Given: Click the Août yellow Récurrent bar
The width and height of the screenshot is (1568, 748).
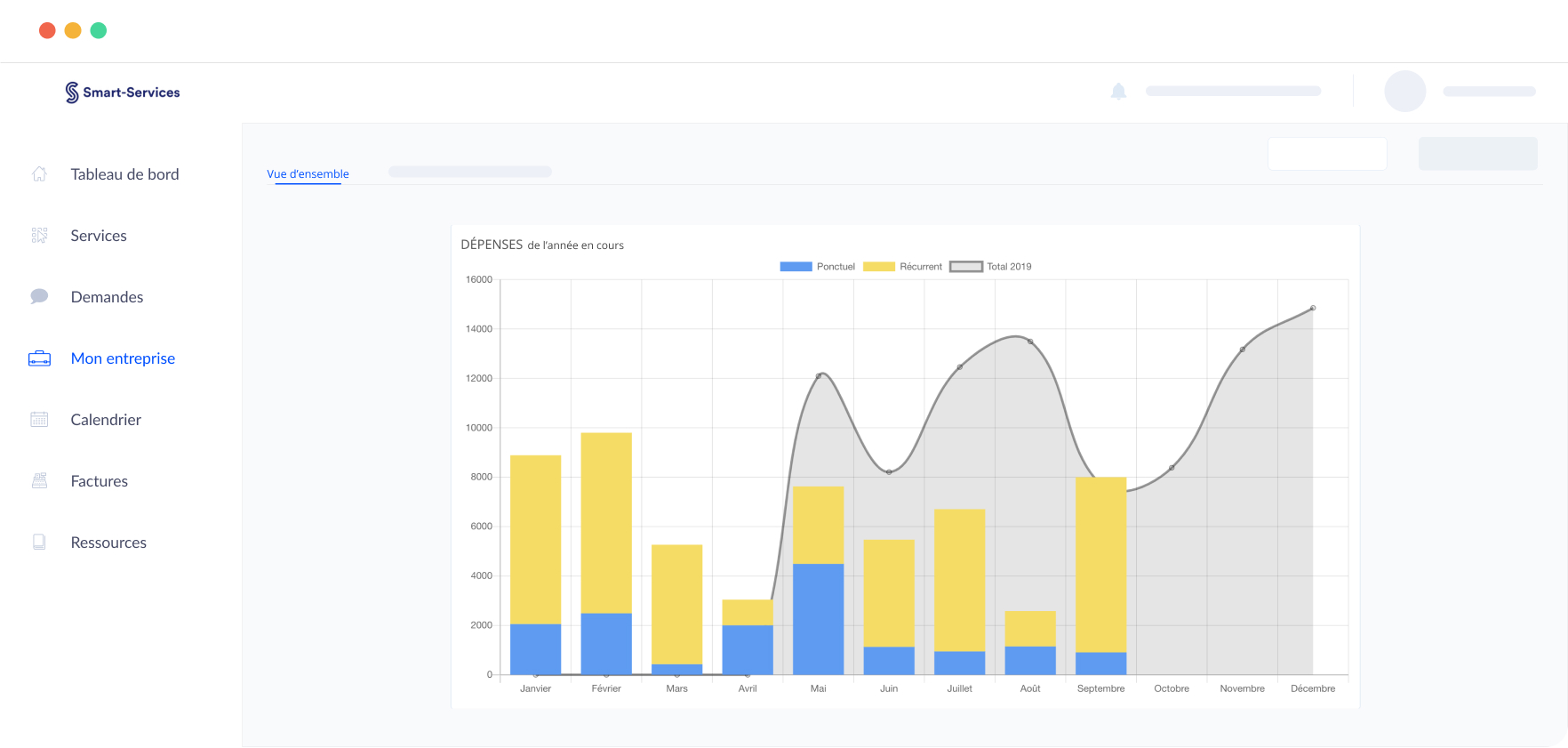Looking at the screenshot, I should pos(1030,629).
